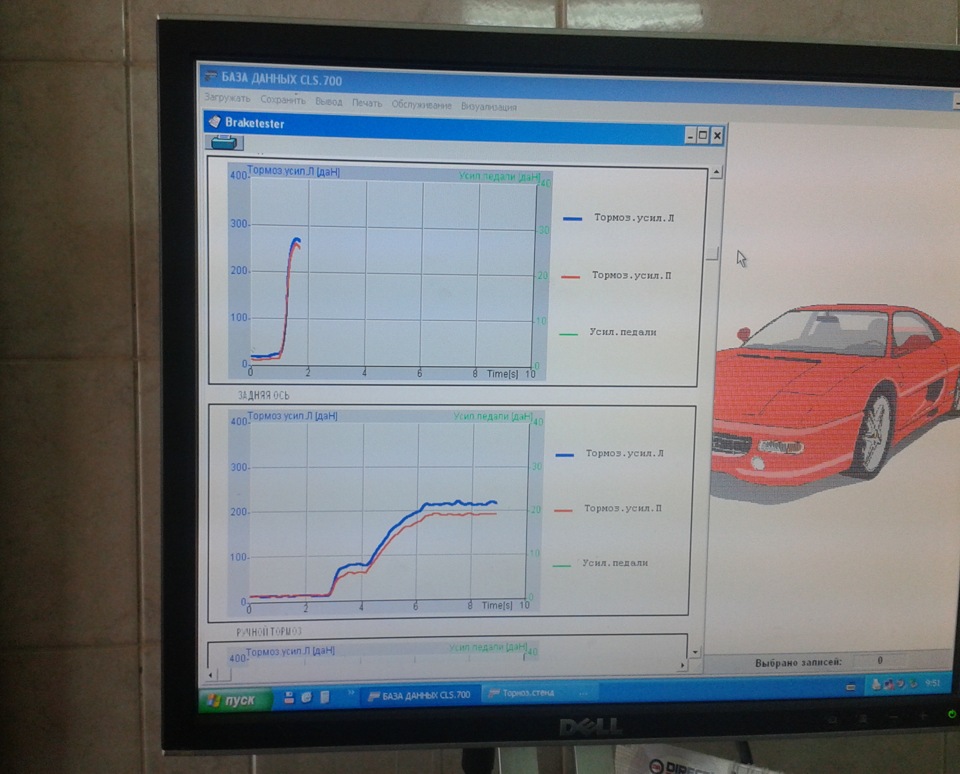The width and height of the screenshot is (960, 774).
Task: Click top chart Тормоз усил.Л [даН] axis title
Action: click(x=293, y=171)
